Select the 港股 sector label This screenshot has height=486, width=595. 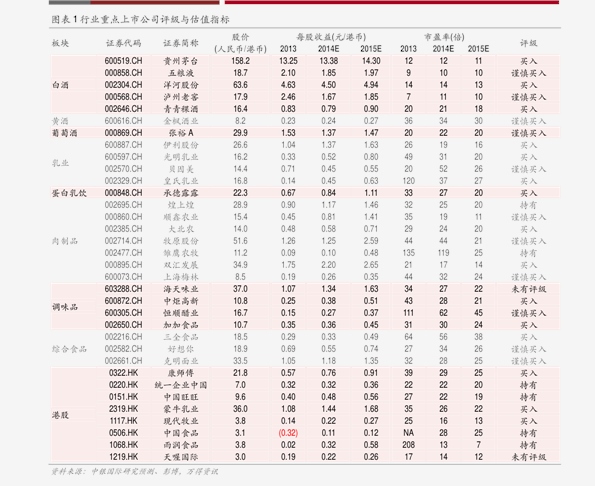click(x=60, y=415)
